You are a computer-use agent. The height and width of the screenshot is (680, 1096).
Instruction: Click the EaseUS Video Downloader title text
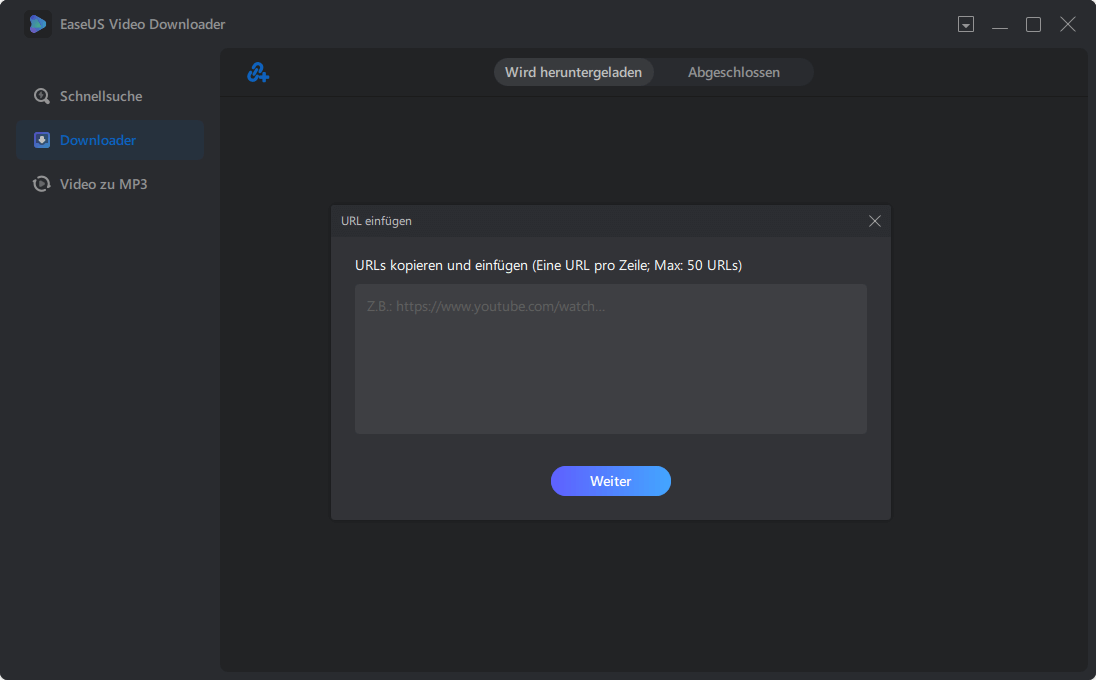click(143, 24)
